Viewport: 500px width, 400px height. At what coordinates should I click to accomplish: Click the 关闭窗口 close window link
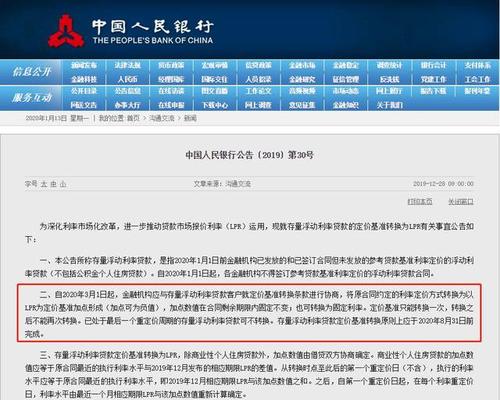click(x=461, y=201)
